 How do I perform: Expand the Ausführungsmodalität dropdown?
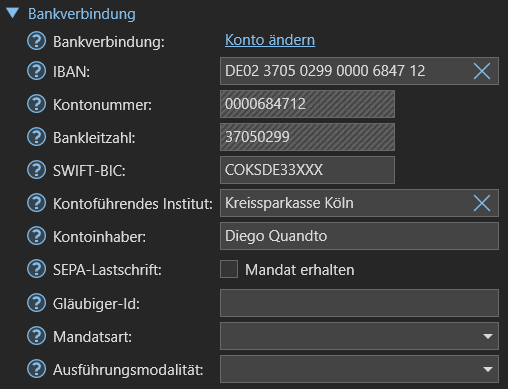(359, 369)
